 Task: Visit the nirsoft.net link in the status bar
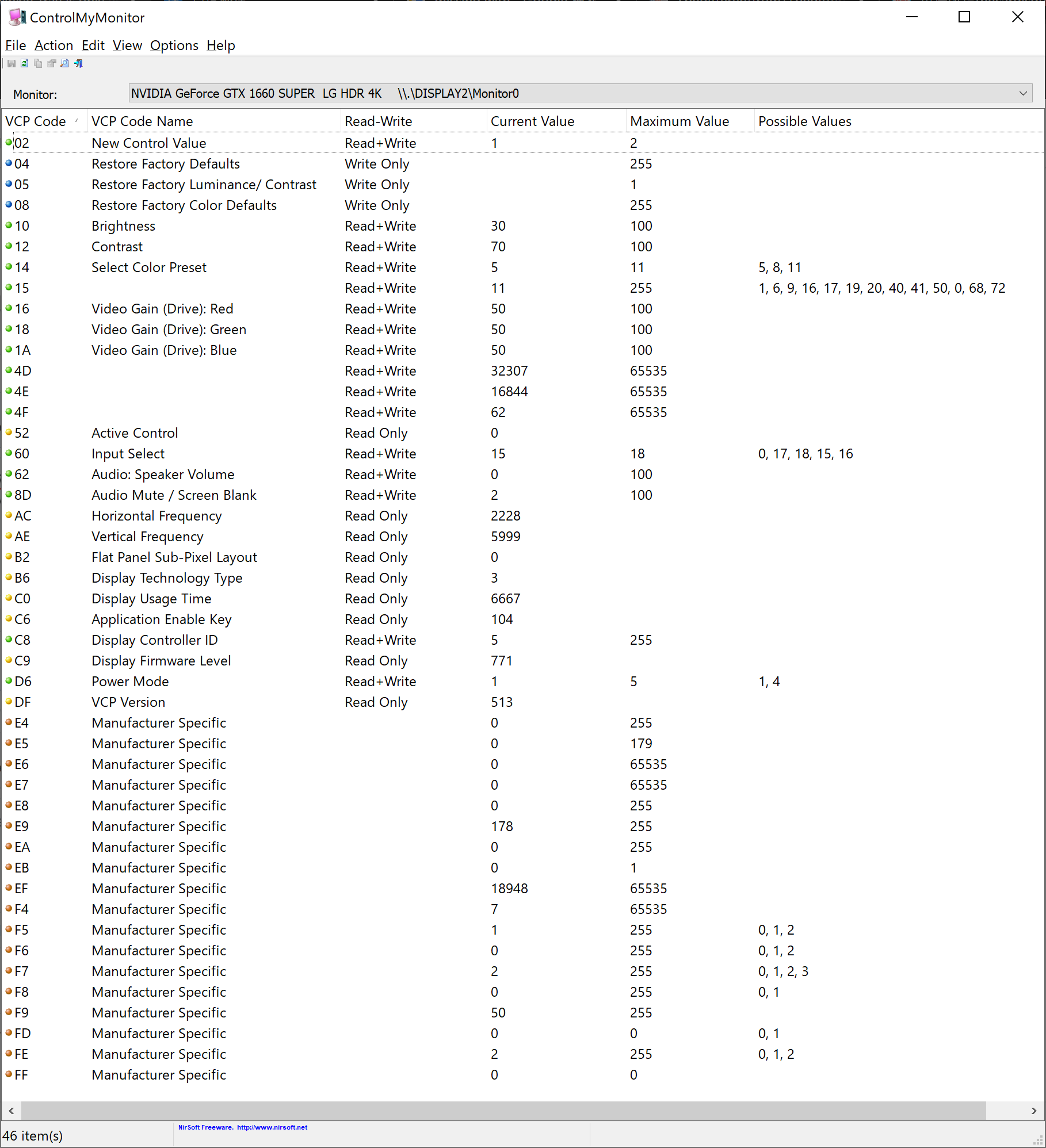click(x=272, y=1127)
